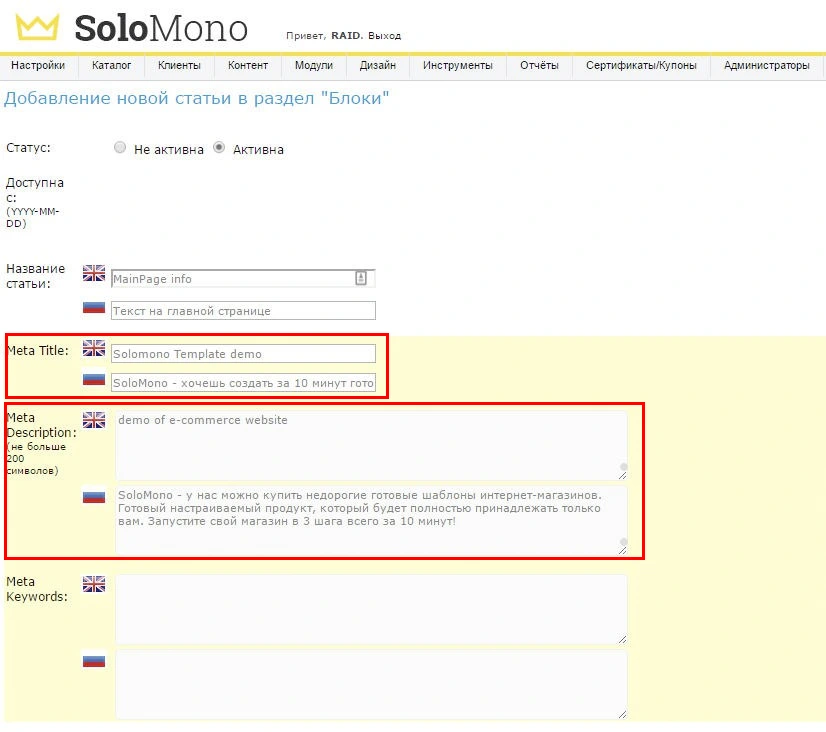Select the "Активна" status radio button
The image size is (826, 732).
[x=219, y=148]
